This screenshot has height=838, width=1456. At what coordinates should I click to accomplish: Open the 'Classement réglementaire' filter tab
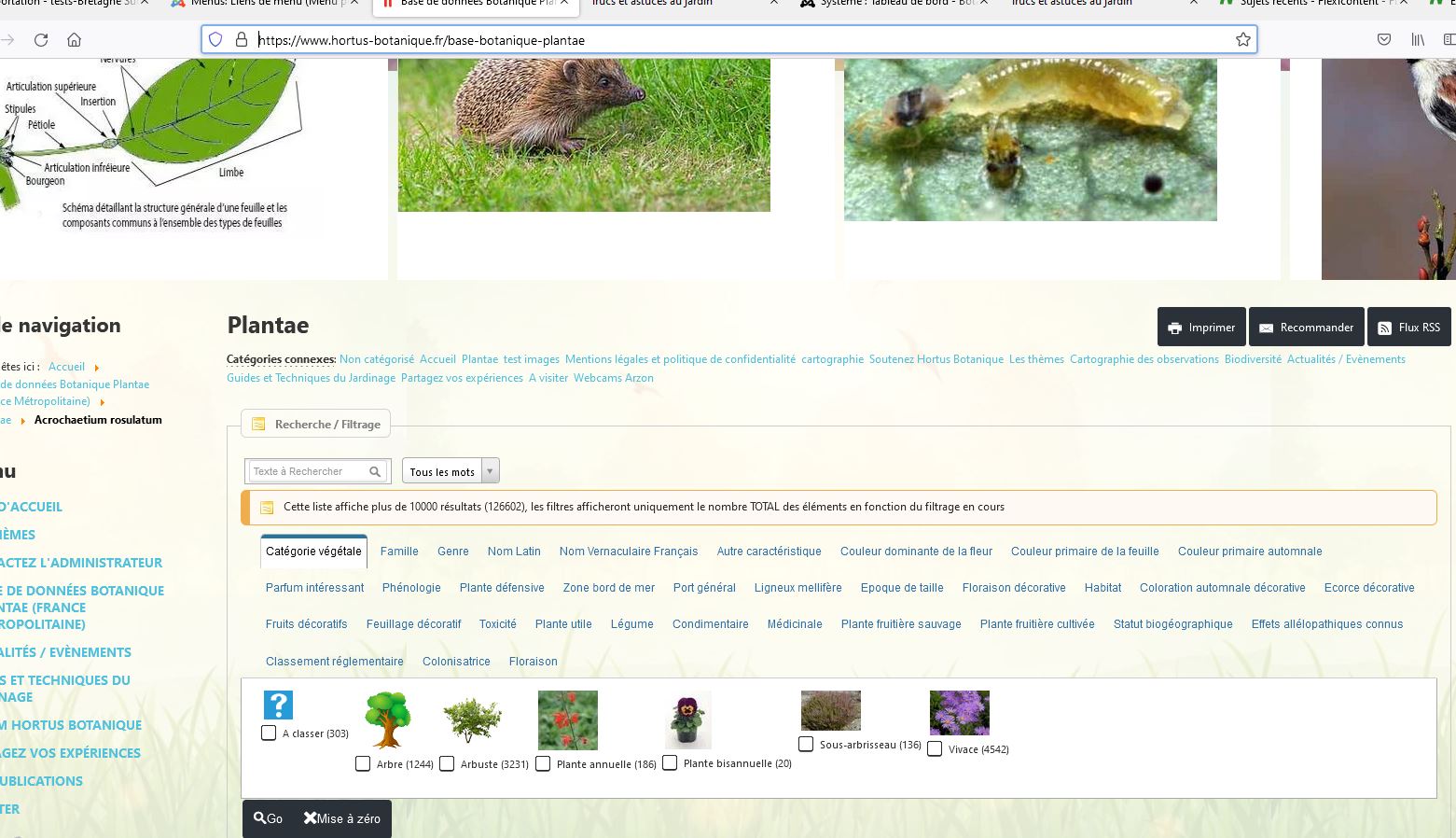coord(335,661)
